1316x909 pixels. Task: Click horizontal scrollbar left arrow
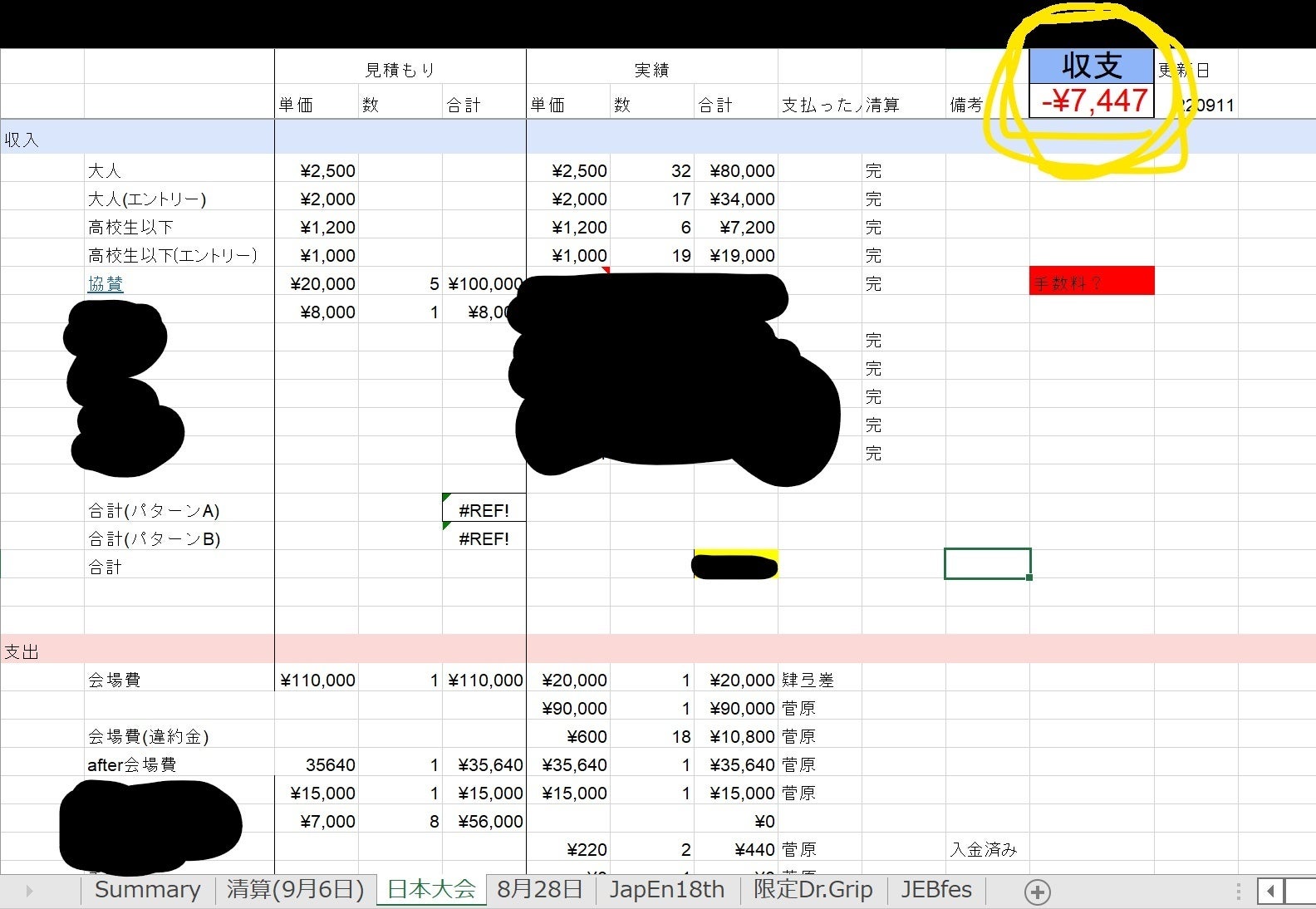1270,892
